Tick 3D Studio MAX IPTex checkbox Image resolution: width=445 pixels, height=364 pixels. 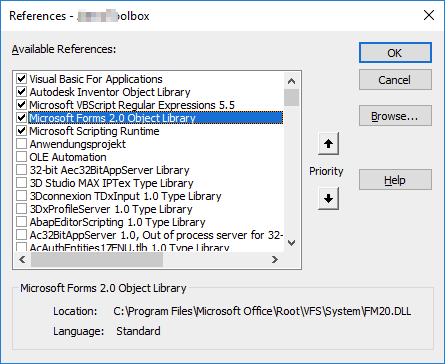(x=22, y=183)
